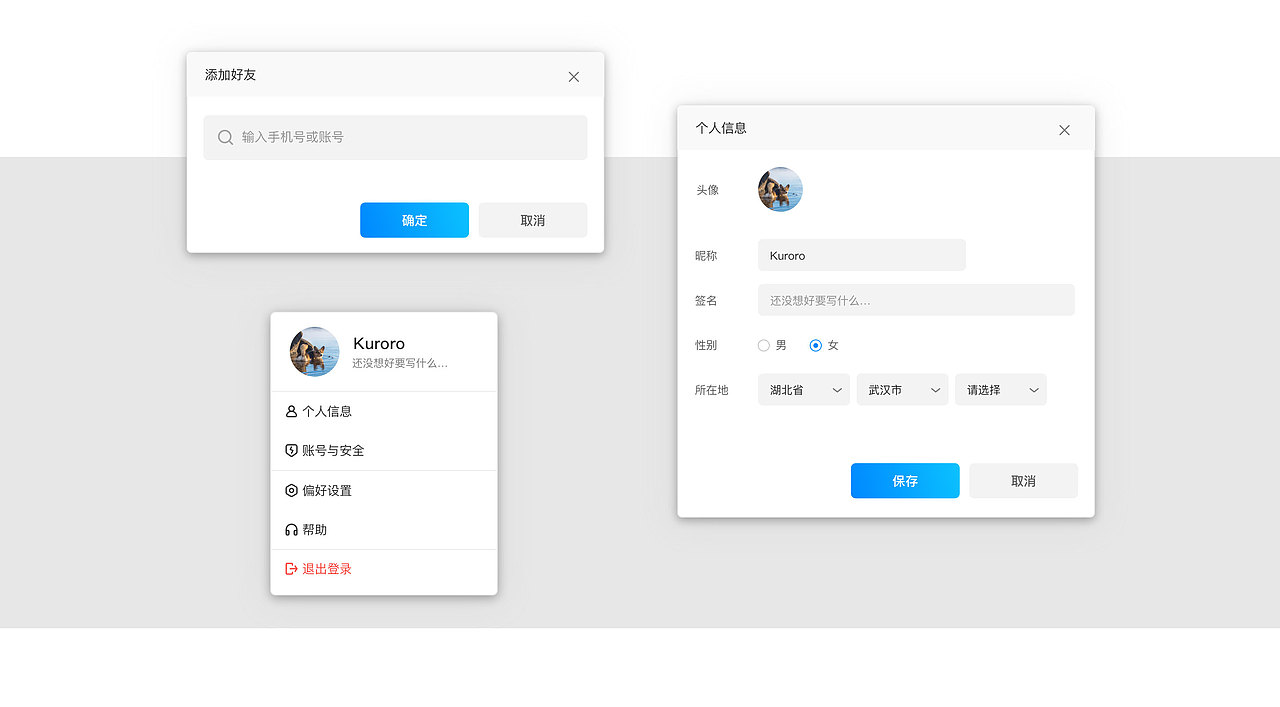Click the avatar thumbnail in the user menu
1280x707 pixels.
click(315, 352)
